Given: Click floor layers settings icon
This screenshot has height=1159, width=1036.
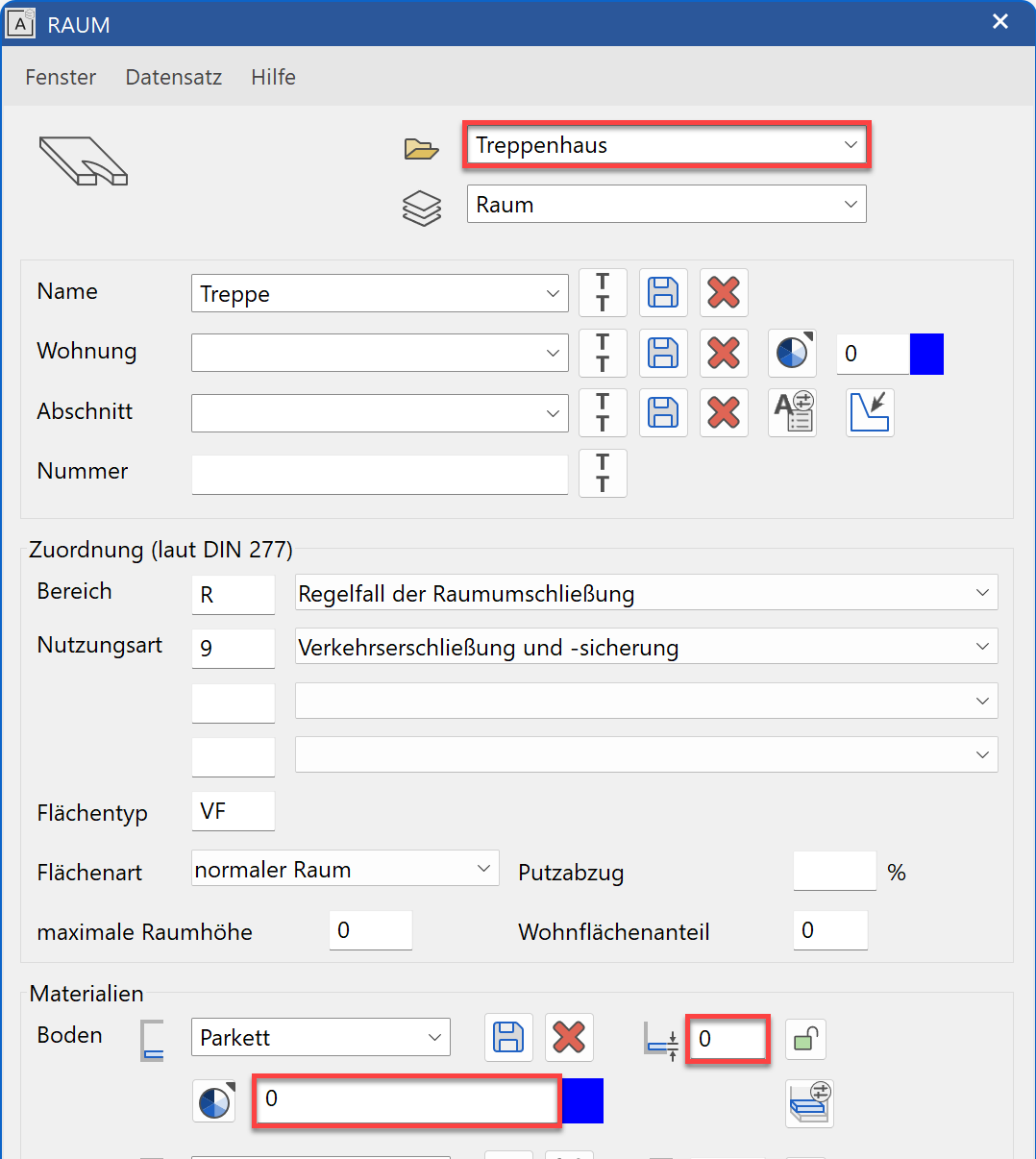Looking at the screenshot, I should point(809,1103).
